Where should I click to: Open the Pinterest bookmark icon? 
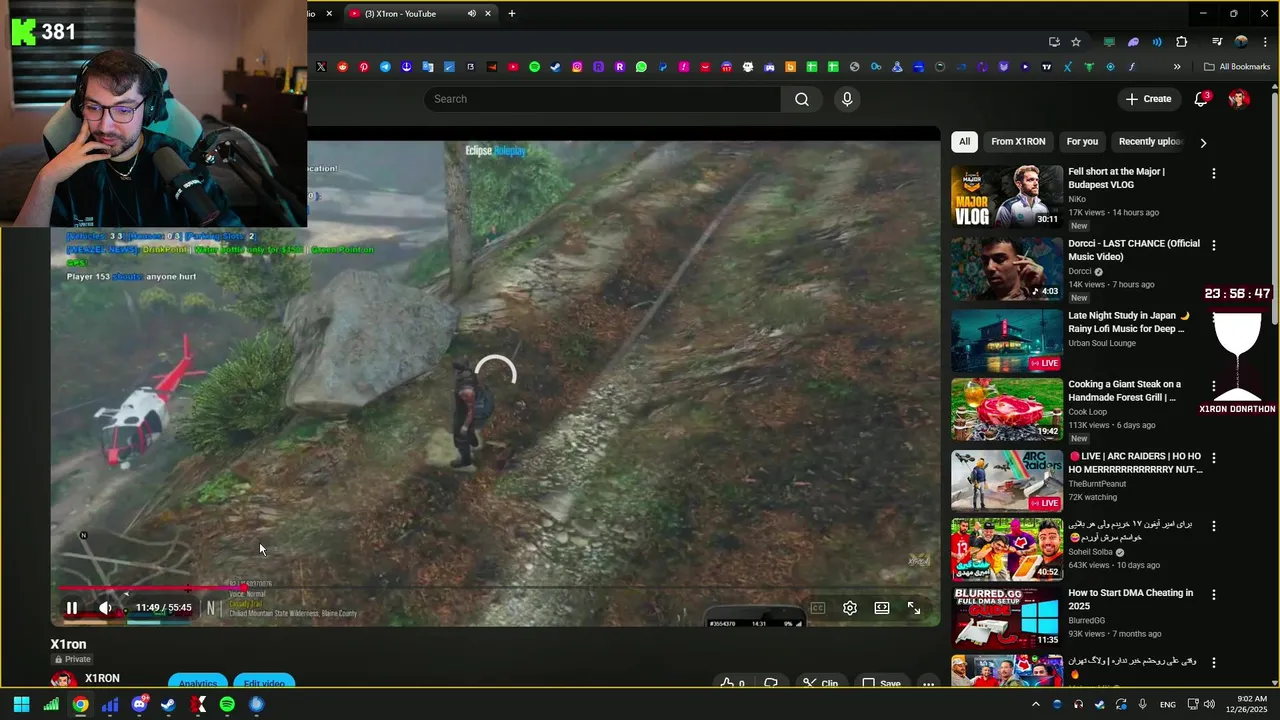coord(364,67)
